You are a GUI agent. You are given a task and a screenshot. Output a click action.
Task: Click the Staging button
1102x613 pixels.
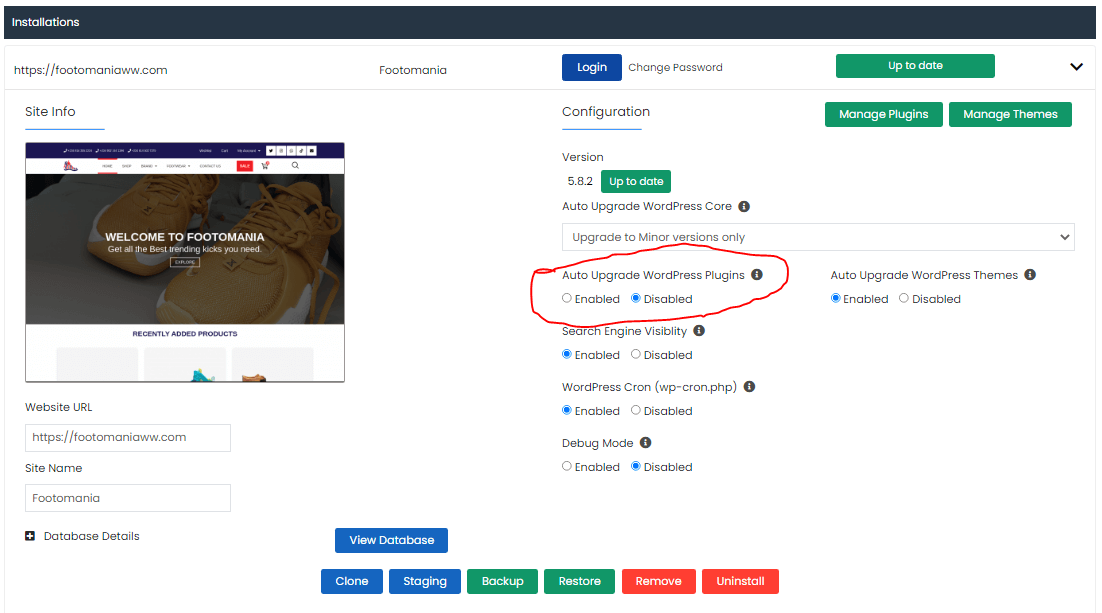click(425, 581)
